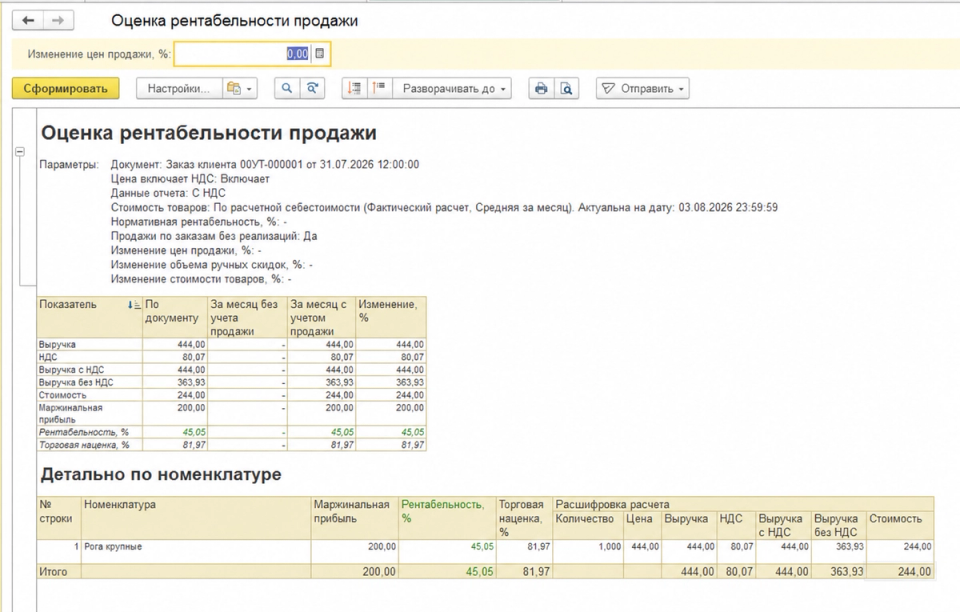960x612 pixels.
Task: Print the report
Action: (541, 89)
